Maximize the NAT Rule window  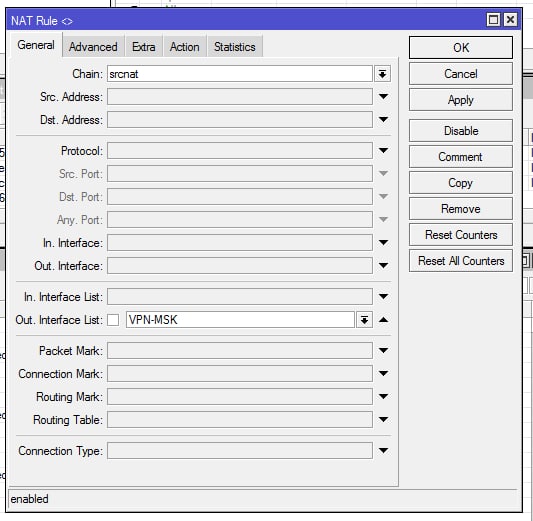(x=494, y=20)
